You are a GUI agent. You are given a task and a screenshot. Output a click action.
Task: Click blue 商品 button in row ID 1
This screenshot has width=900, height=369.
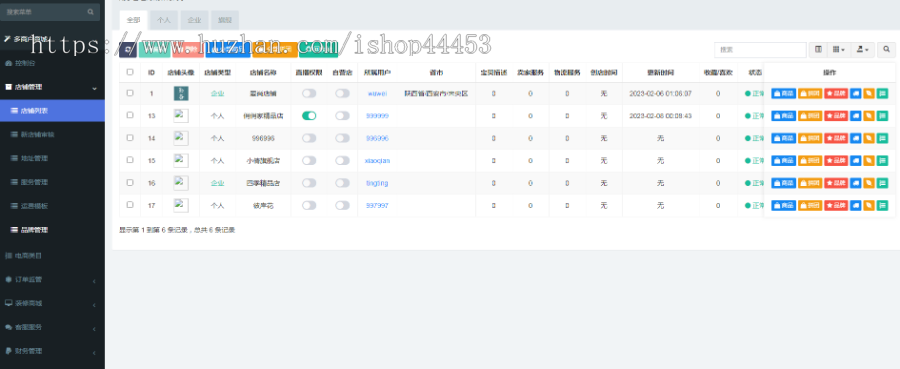tap(783, 94)
